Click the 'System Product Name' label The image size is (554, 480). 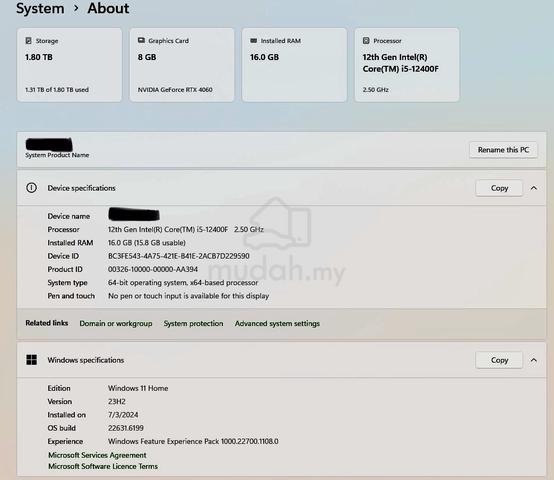coord(57,155)
